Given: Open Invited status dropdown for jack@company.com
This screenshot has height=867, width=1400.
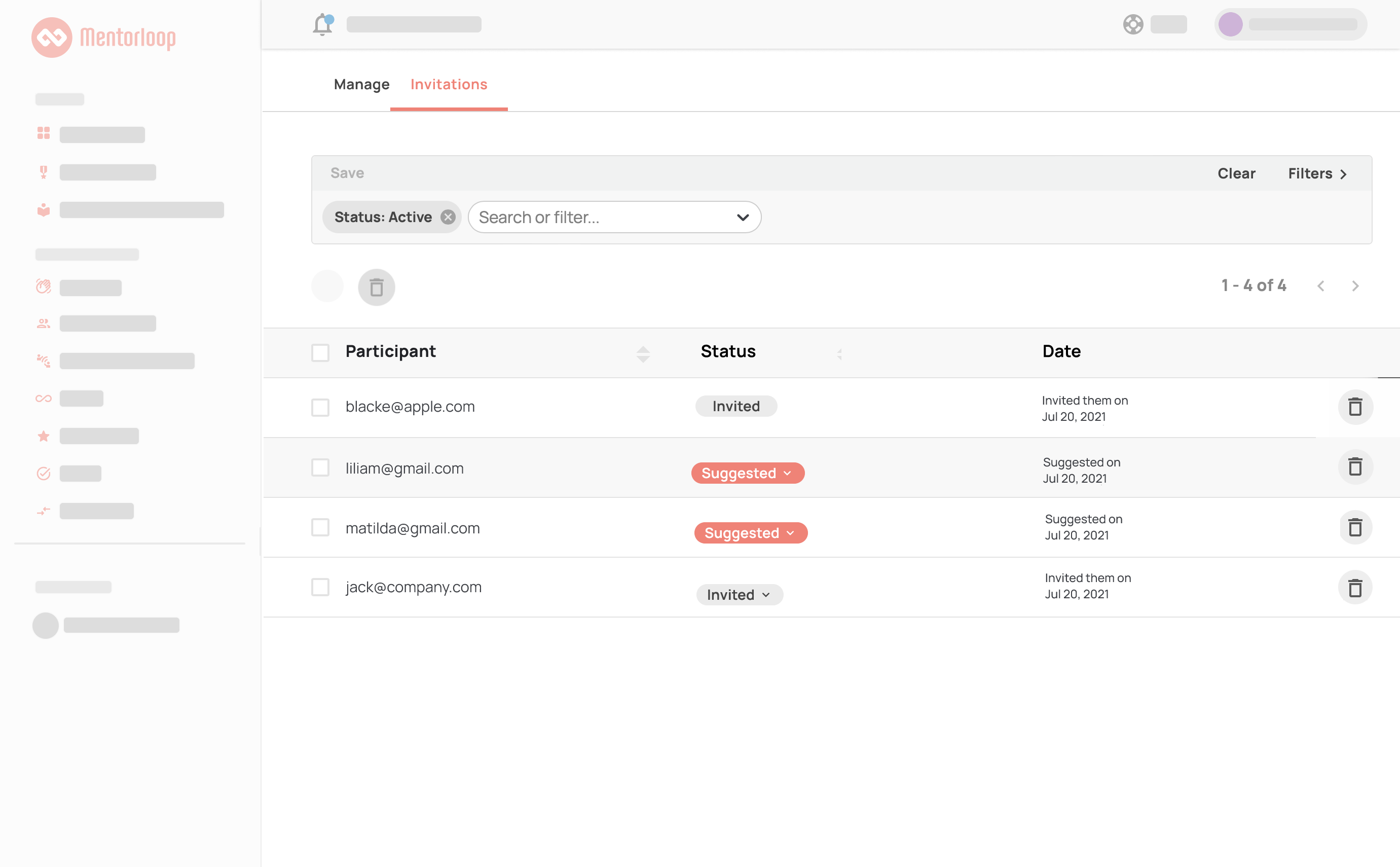Looking at the screenshot, I should [x=740, y=595].
